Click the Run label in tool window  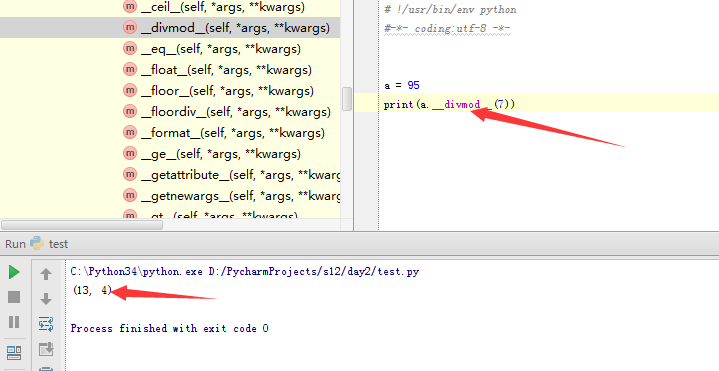[15, 244]
